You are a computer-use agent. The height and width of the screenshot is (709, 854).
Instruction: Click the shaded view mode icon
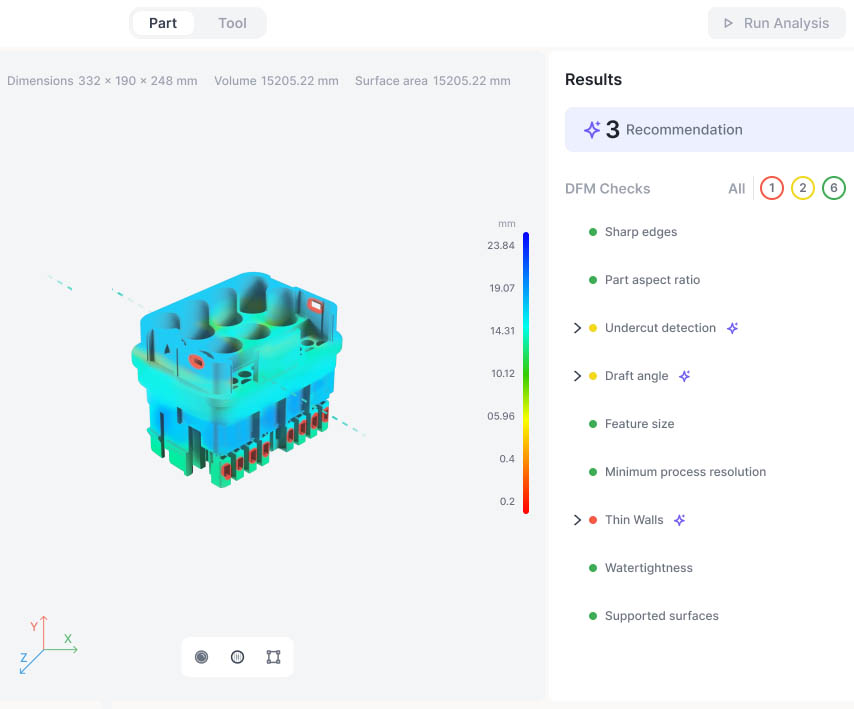click(202, 657)
